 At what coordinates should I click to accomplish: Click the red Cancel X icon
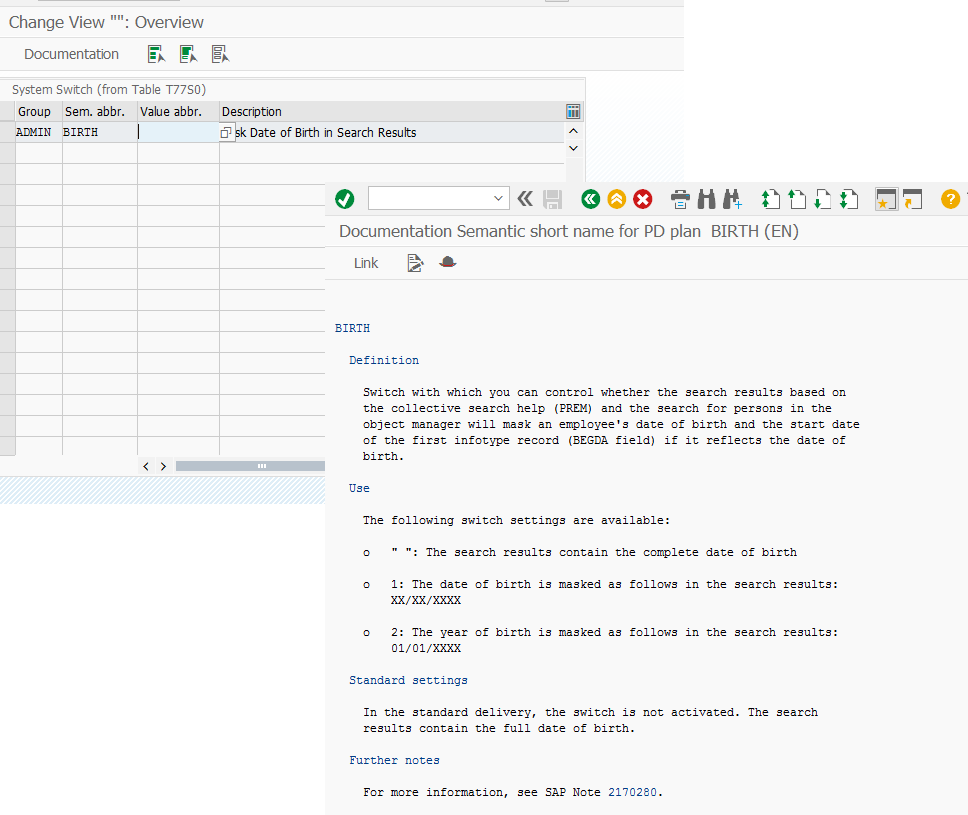[x=643, y=199]
